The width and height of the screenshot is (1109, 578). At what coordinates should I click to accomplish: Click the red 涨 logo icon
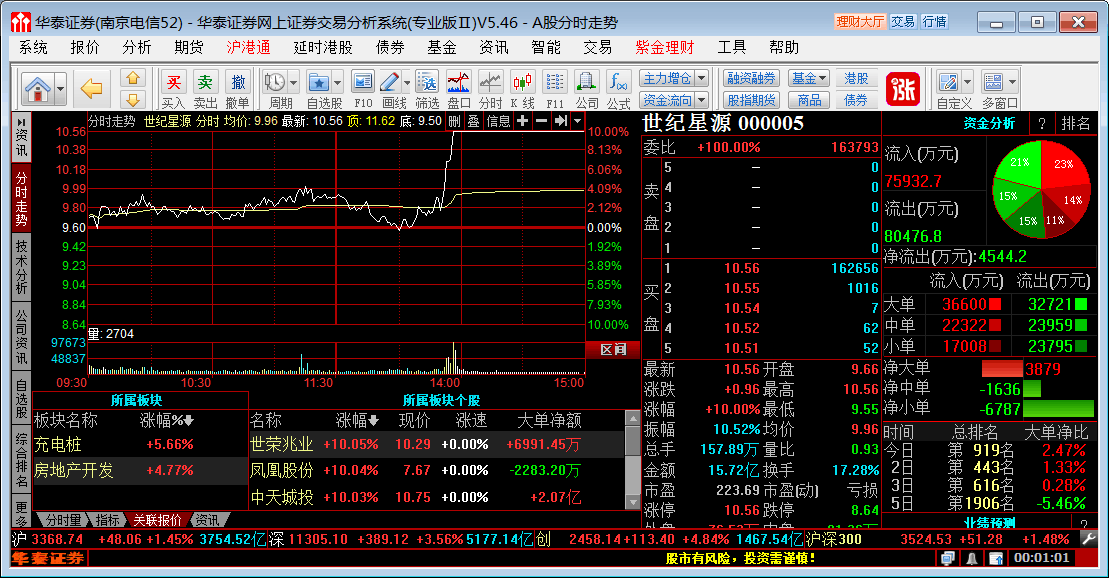903,89
